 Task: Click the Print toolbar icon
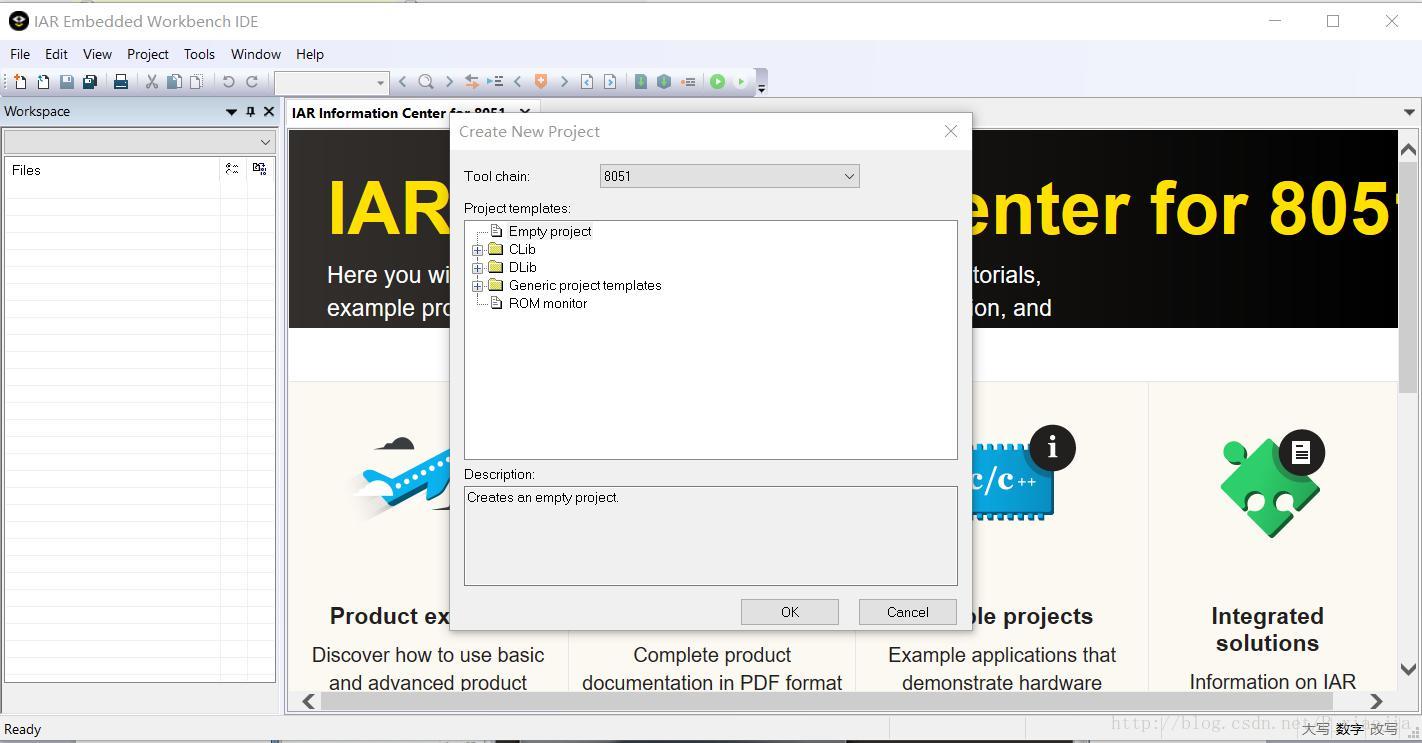(121, 82)
